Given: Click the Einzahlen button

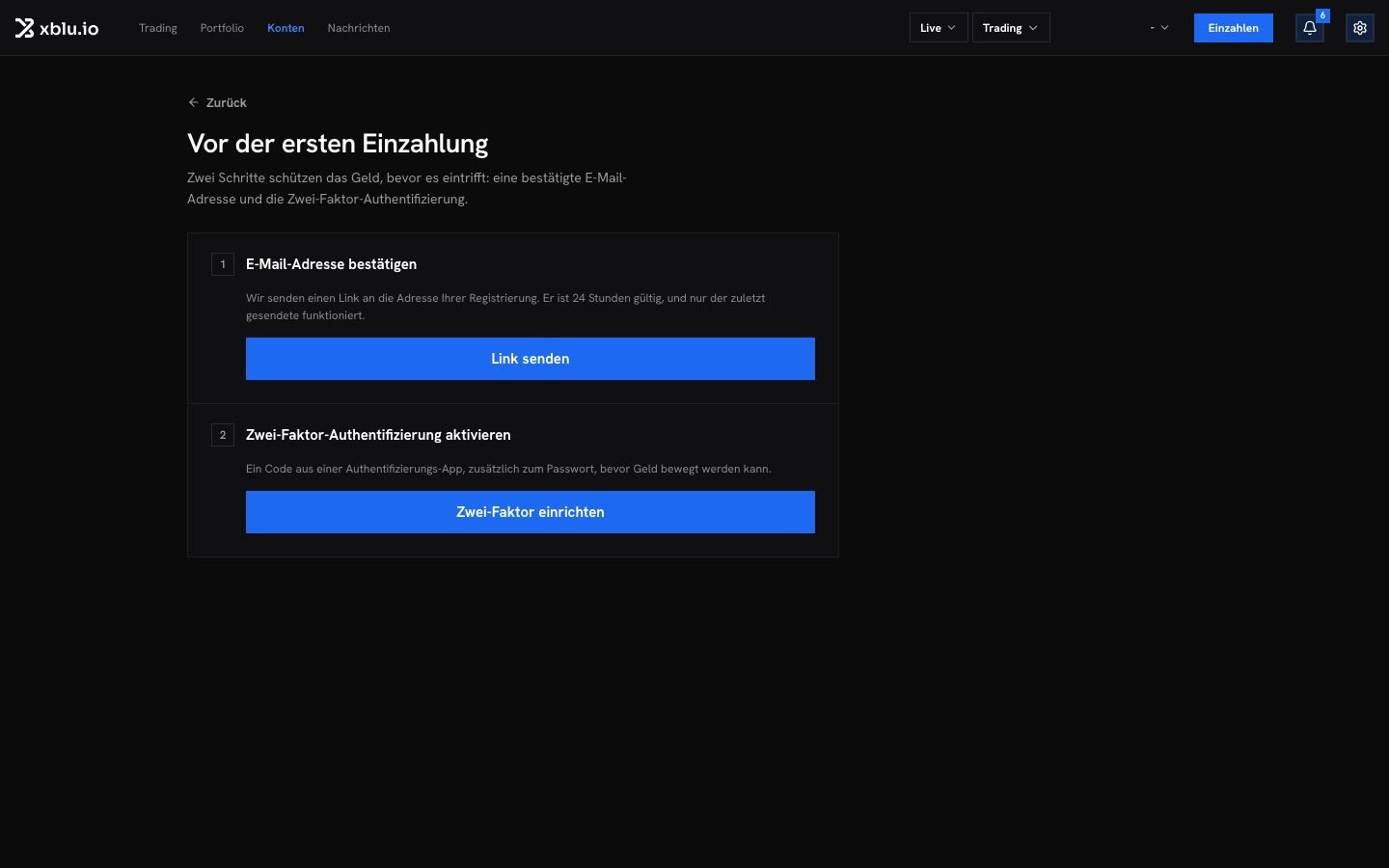Looking at the screenshot, I should (1233, 28).
